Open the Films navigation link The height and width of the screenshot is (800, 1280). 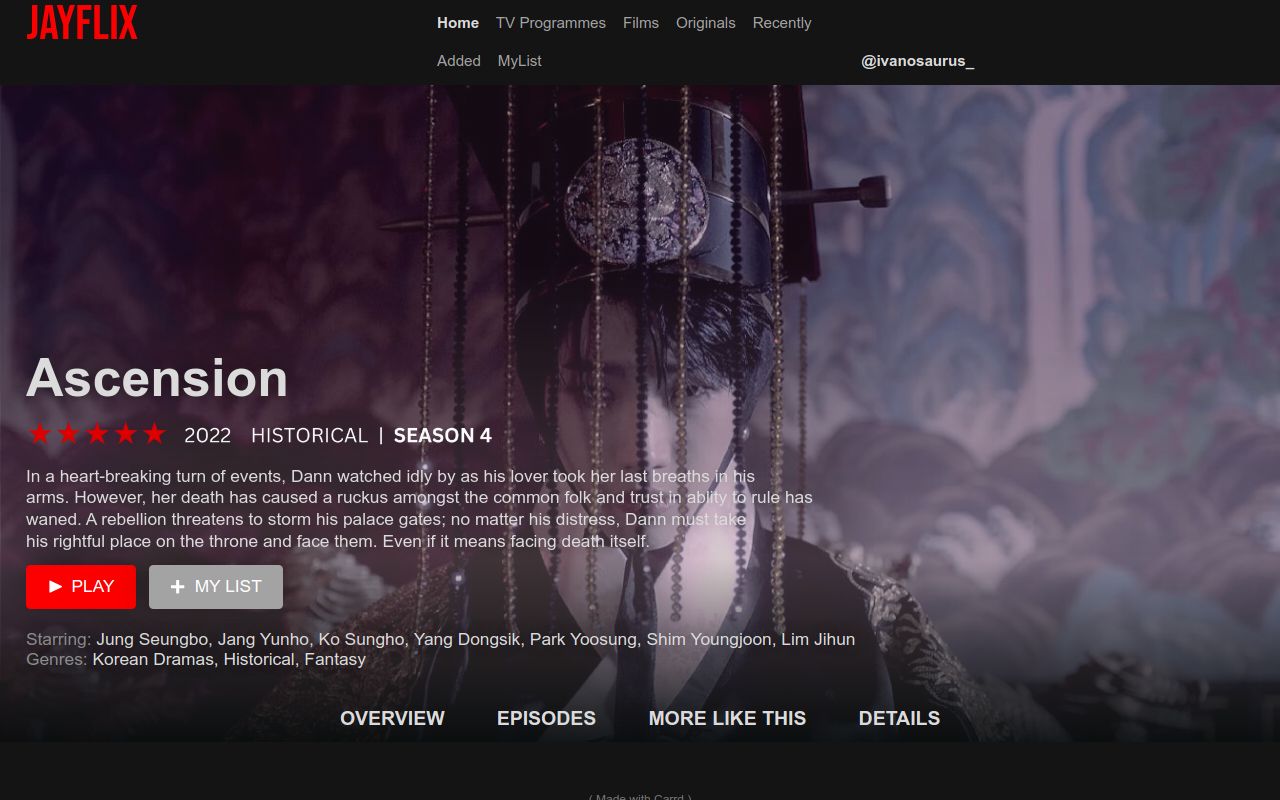pyautogui.click(x=641, y=23)
